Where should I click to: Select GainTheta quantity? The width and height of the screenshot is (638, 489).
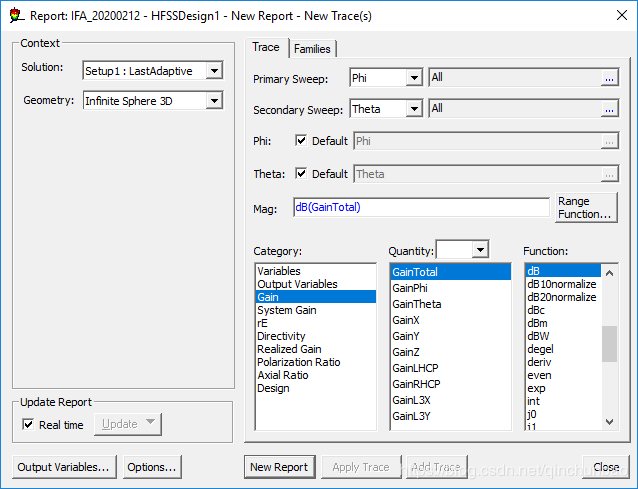tap(451, 304)
